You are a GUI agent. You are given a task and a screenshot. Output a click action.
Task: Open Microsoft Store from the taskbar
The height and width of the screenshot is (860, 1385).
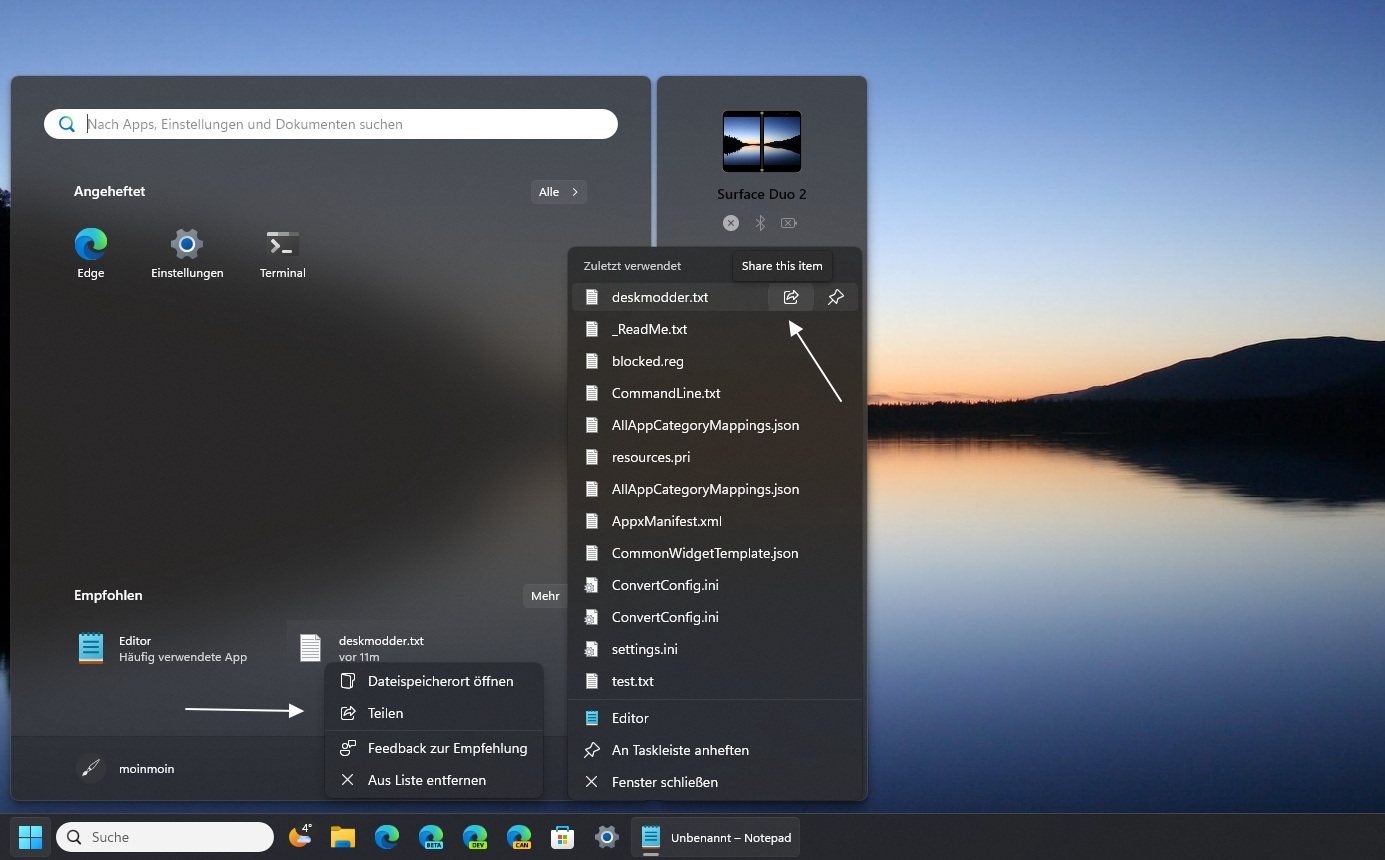click(x=563, y=837)
